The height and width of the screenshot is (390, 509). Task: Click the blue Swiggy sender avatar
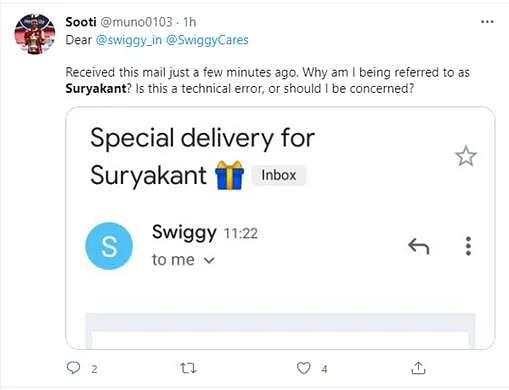(x=109, y=246)
